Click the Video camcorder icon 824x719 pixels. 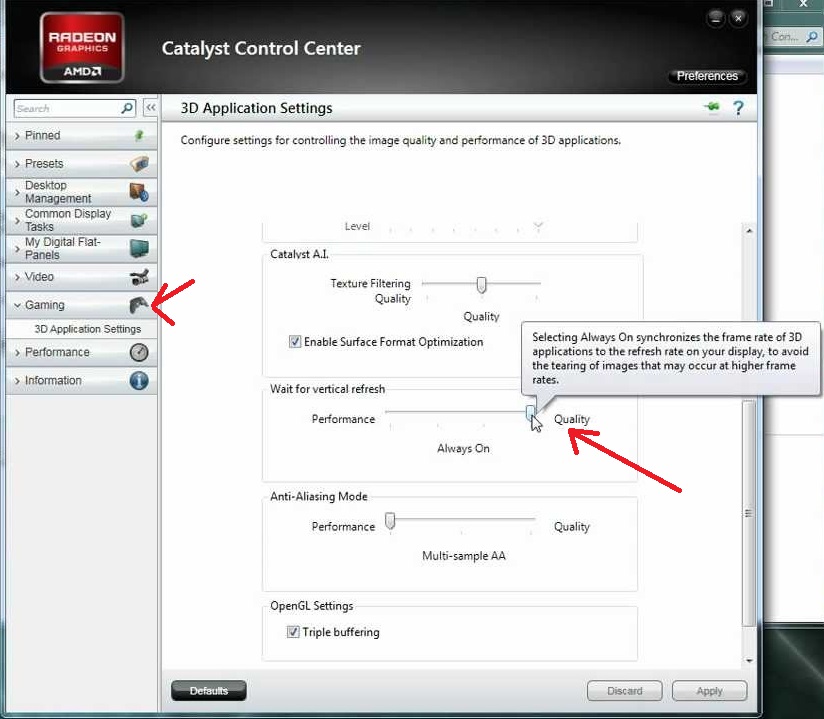point(139,277)
